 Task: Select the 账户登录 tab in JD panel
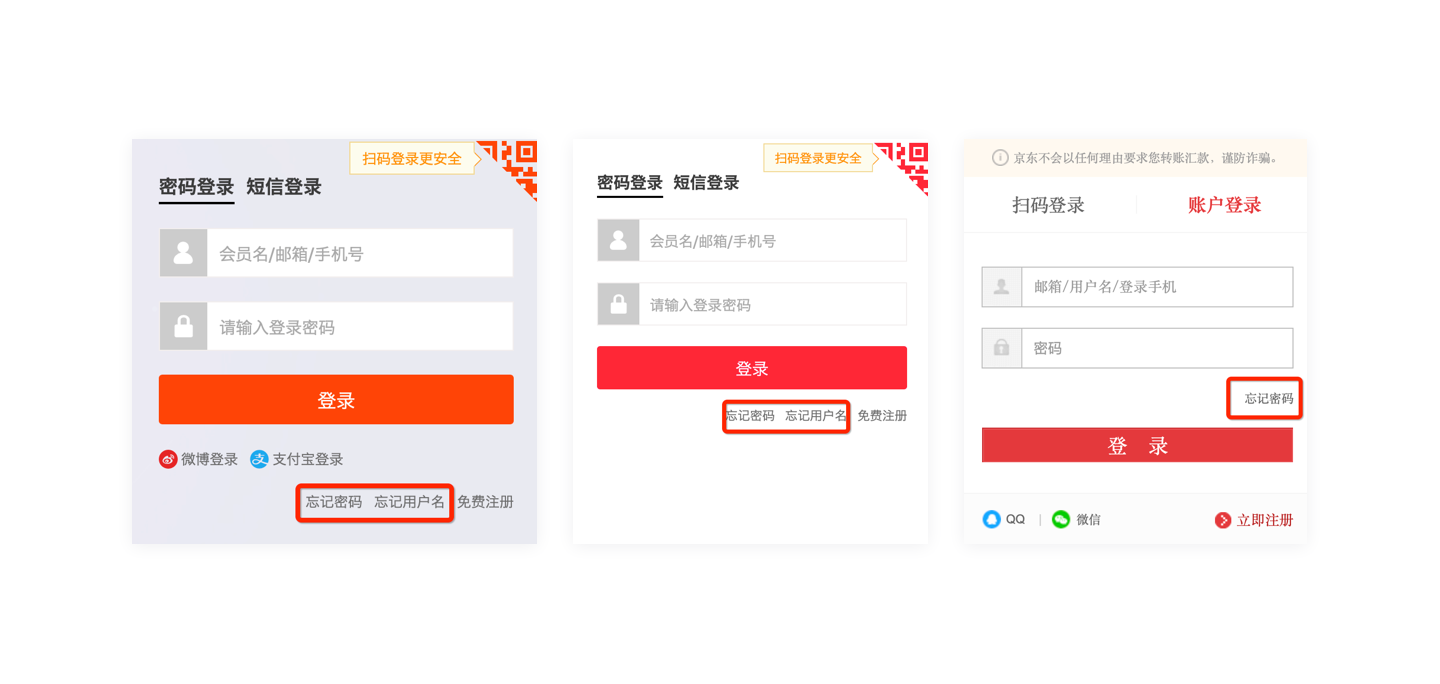pyautogui.click(x=1224, y=205)
